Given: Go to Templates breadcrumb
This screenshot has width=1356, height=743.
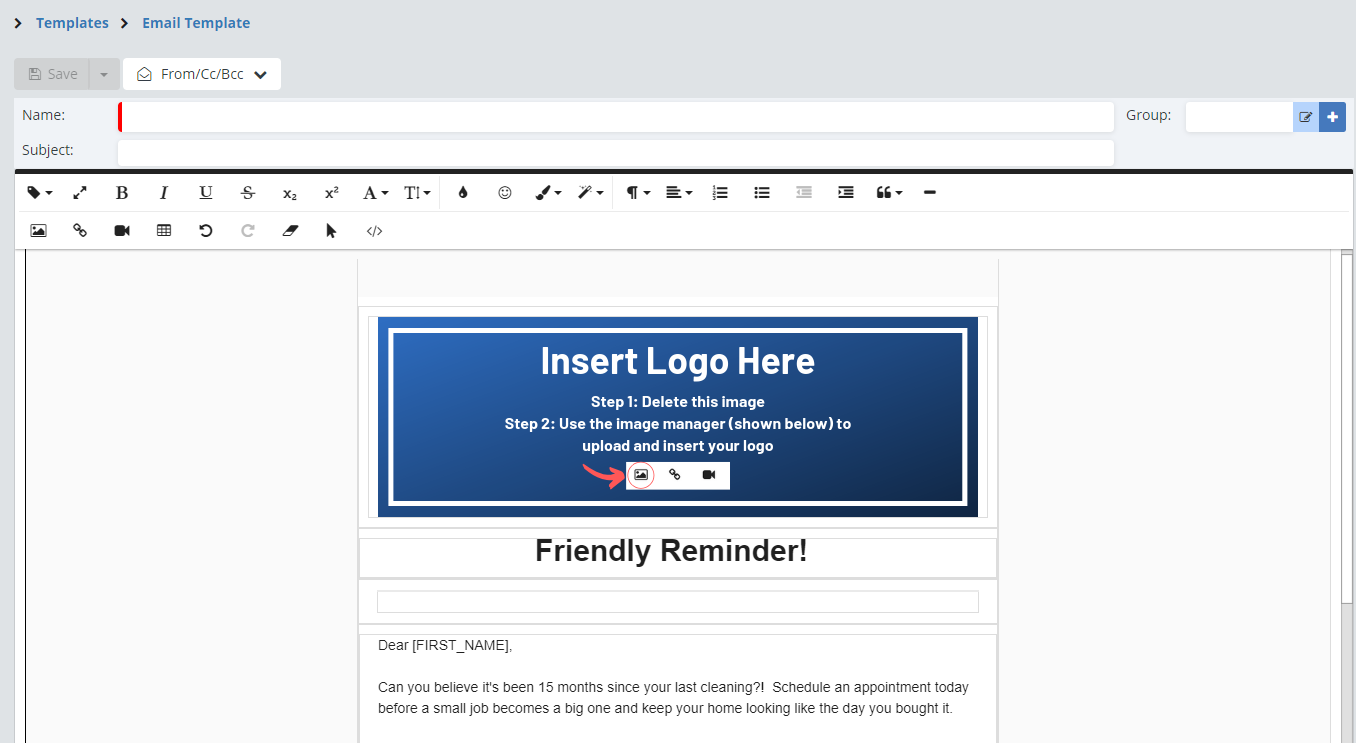Looking at the screenshot, I should [x=72, y=23].
